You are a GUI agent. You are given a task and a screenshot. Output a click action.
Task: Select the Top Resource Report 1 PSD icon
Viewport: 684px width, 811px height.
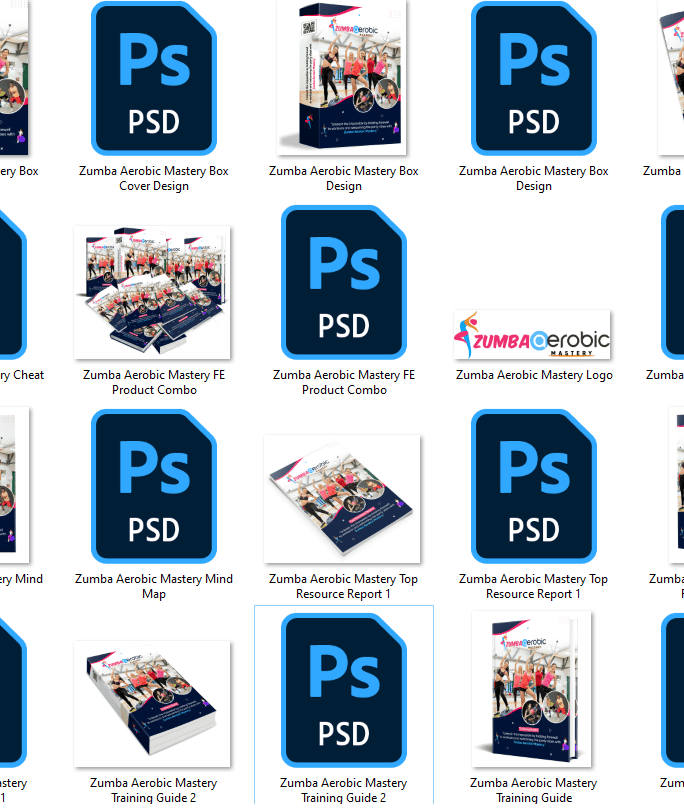(533, 486)
